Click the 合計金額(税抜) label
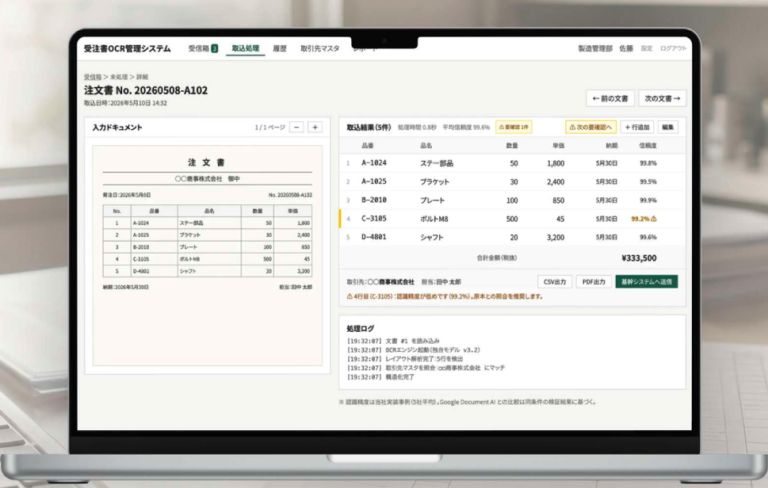768x488 pixels. tap(497, 258)
